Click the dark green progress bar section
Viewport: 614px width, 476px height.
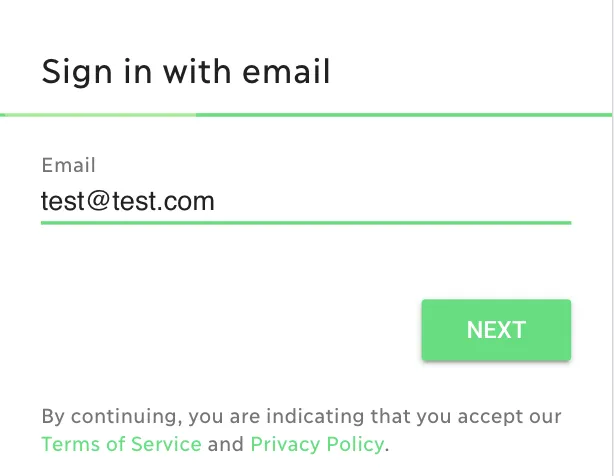coord(400,115)
